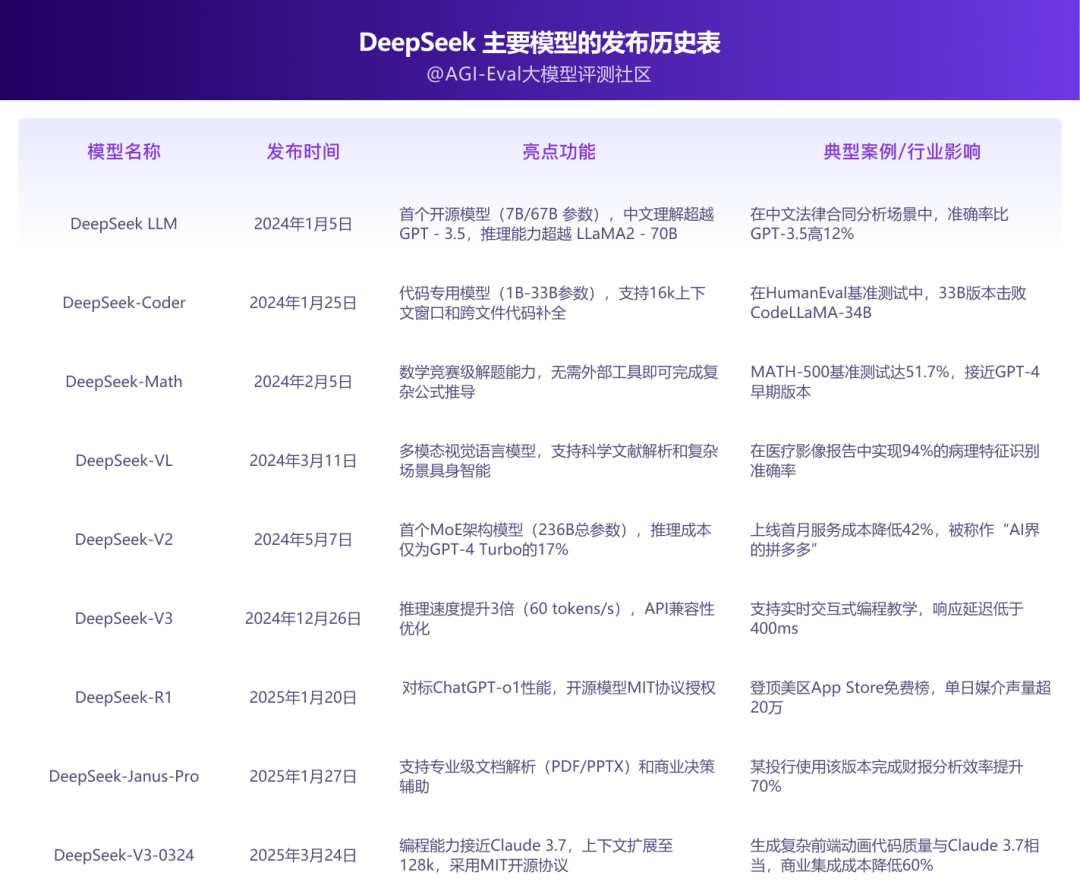Select the 'DeepSeek-R1' model name cell

pyautogui.click(x=124, y=697)
